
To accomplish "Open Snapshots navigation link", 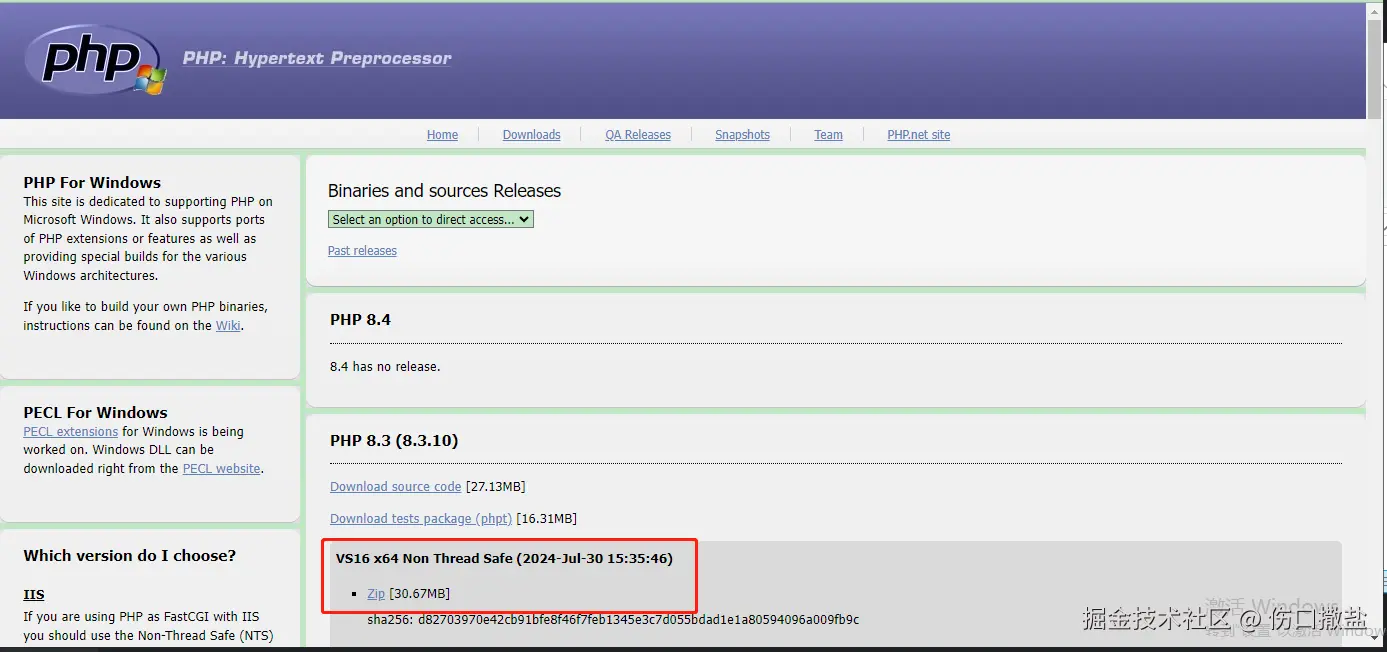I will coord(742,135).
